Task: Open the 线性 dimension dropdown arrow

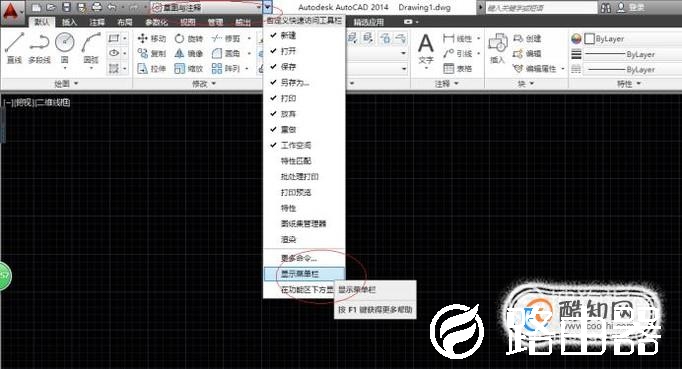Action: (x=478, y=38)
